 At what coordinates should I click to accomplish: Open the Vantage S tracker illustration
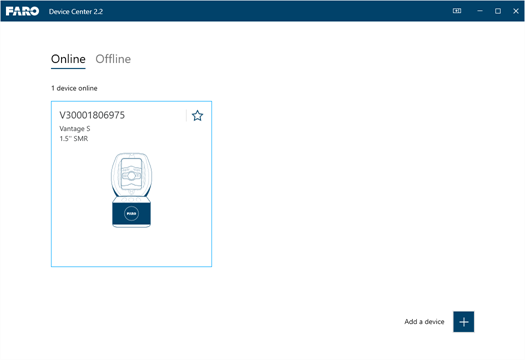pos(131,190)
